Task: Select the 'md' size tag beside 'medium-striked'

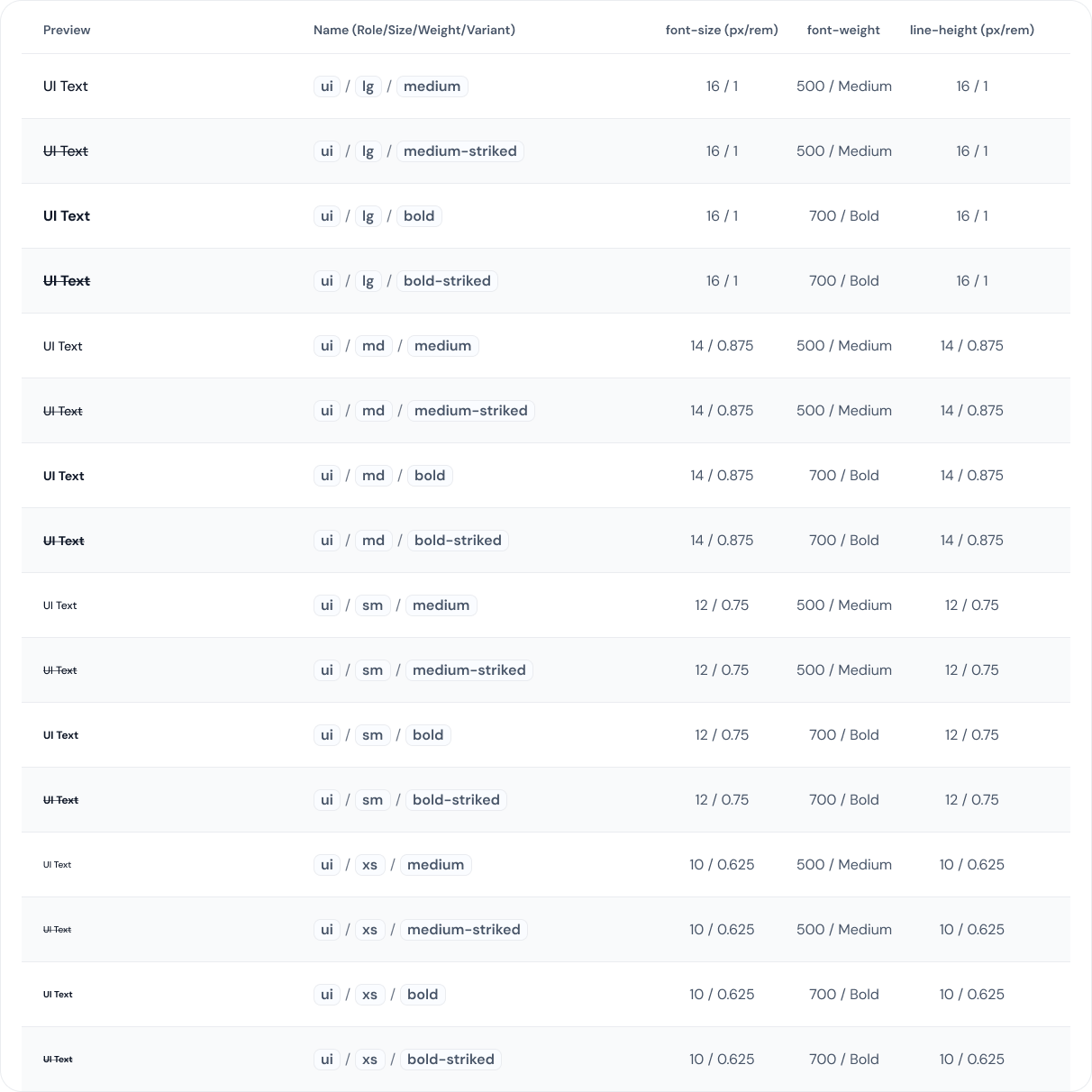Action: pos(373,411)
